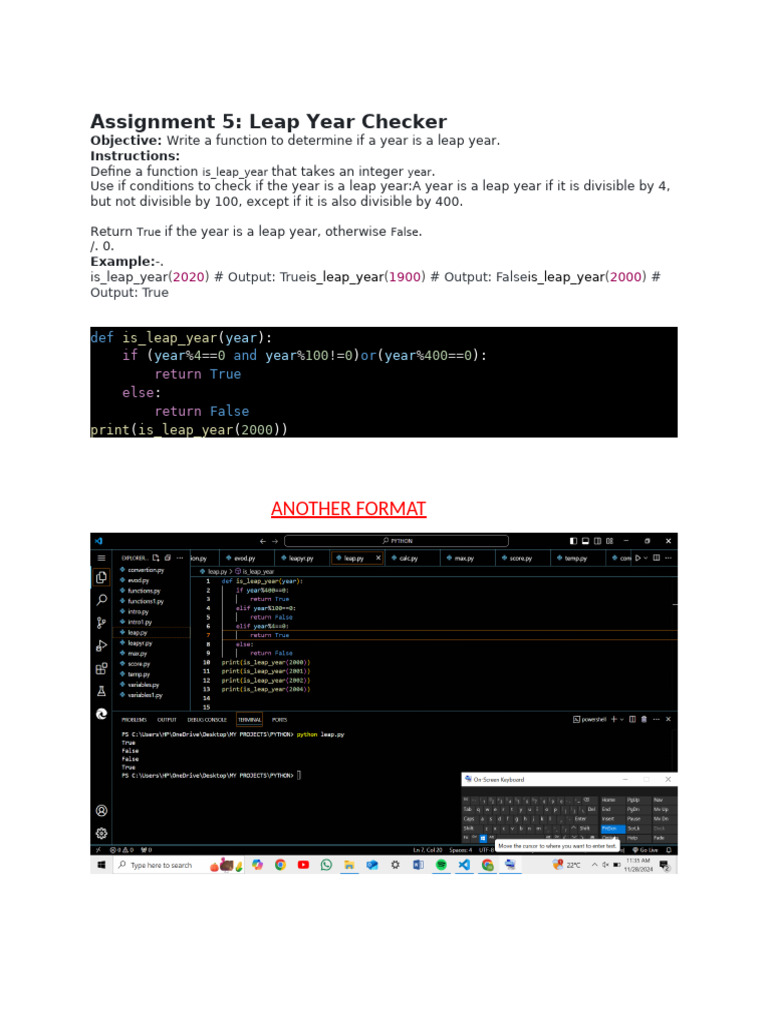Add a new terminal with plus

pyautogui.click(x=613, y=720)
